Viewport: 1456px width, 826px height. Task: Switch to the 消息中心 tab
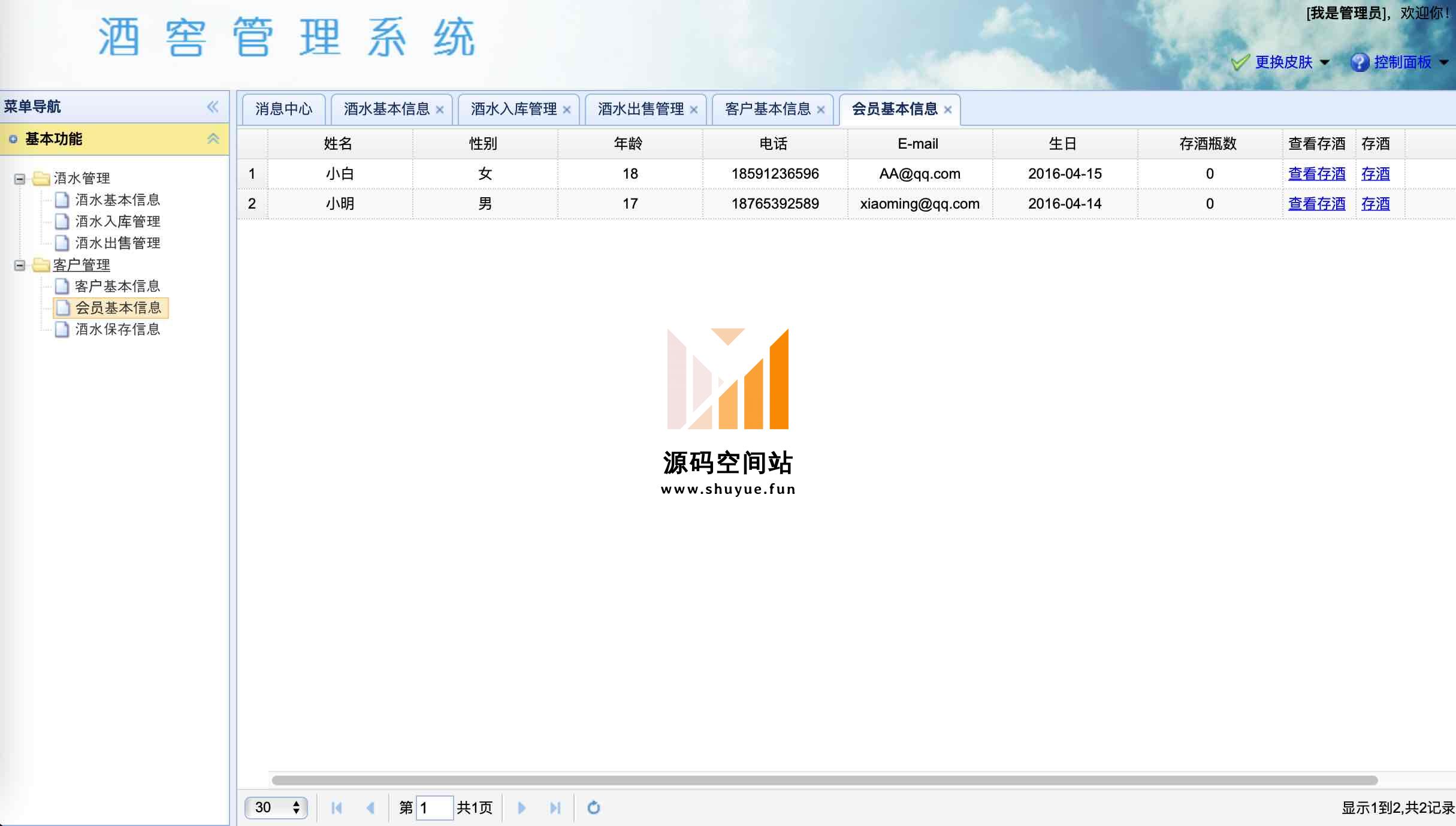(x=283, y=109)
